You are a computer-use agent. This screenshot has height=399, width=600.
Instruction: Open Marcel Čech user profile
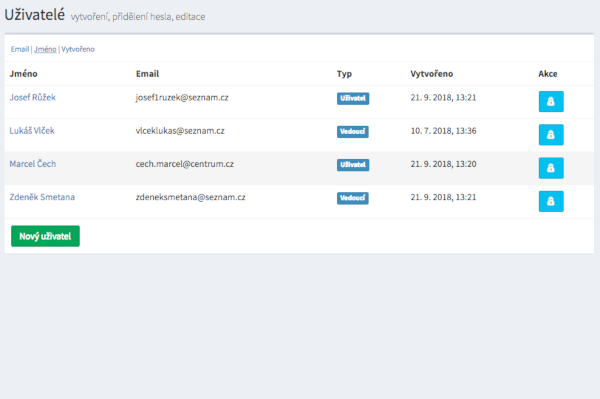pyautogui.click(x=33, y=164)
